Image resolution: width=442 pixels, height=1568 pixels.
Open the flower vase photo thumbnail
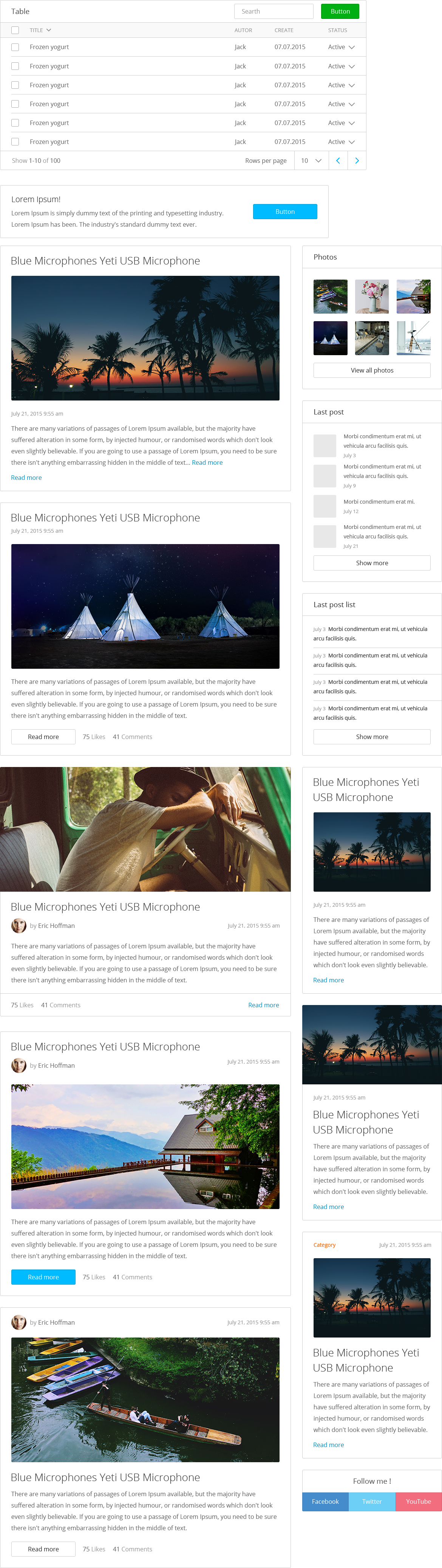(372, 297)
